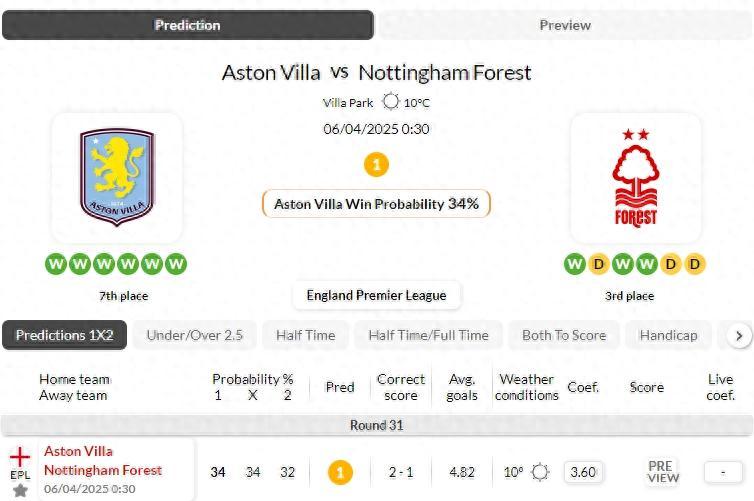The image size is (754, 501).
Task: Select the Both To Score tab
Action: [x=564, y=335]
